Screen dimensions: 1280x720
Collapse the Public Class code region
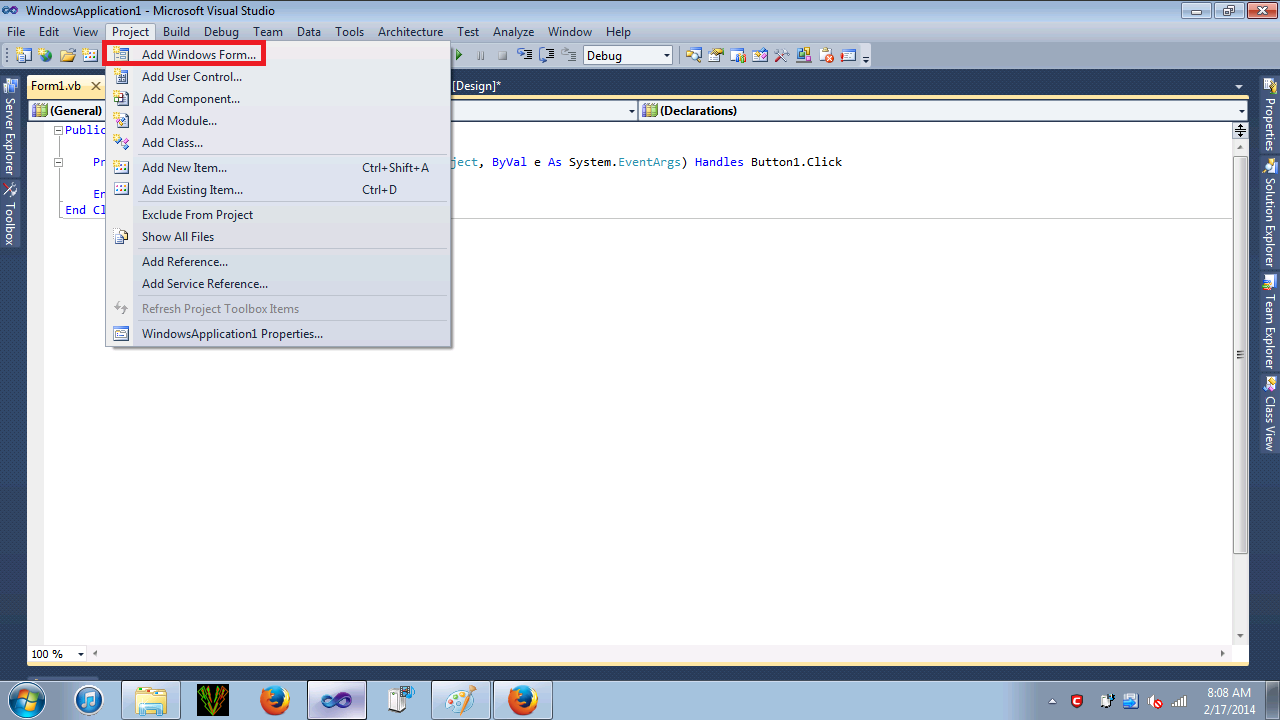click(58, 131)
